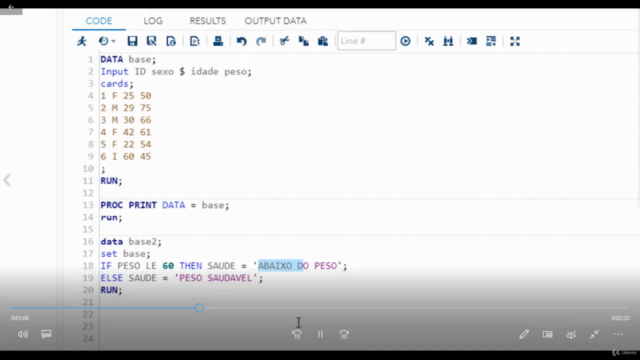Click the back arrow at top left

click(11, 7)
